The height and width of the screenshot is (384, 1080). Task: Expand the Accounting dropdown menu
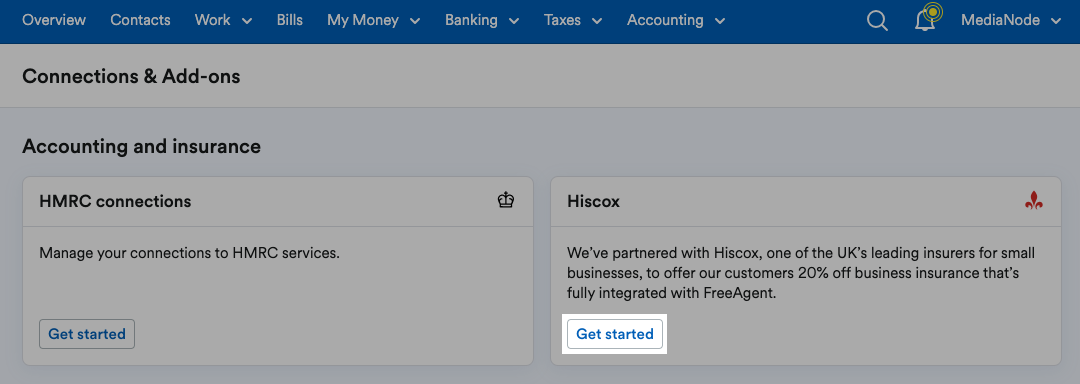click(x=676, y=20)
